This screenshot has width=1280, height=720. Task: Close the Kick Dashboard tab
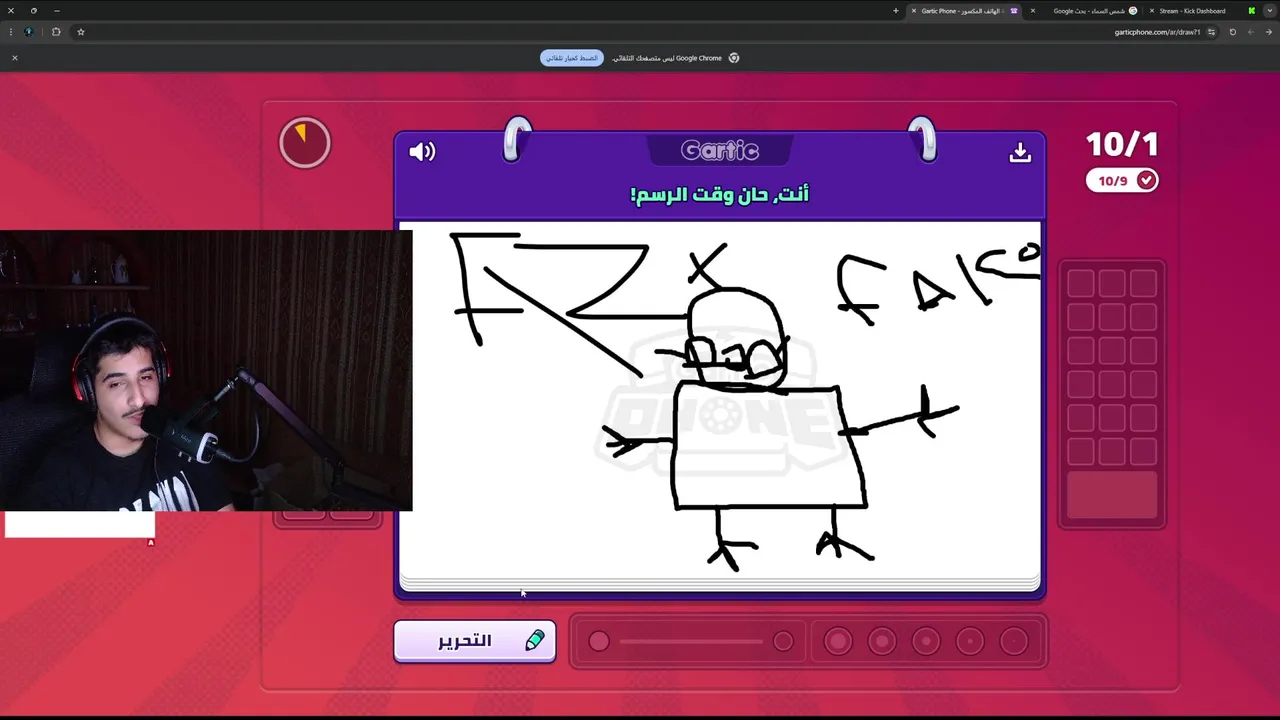coord(1151,11)
